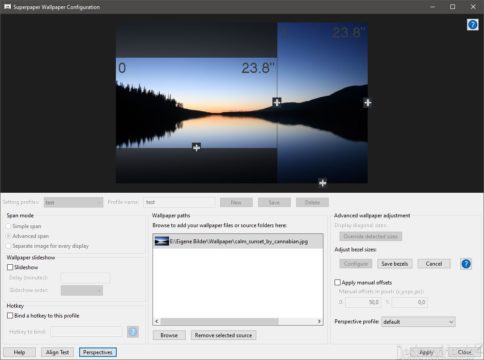Open the Perspective profile dropdown
The height and width of the screenshot is (360, 484).
click(418, 322)
